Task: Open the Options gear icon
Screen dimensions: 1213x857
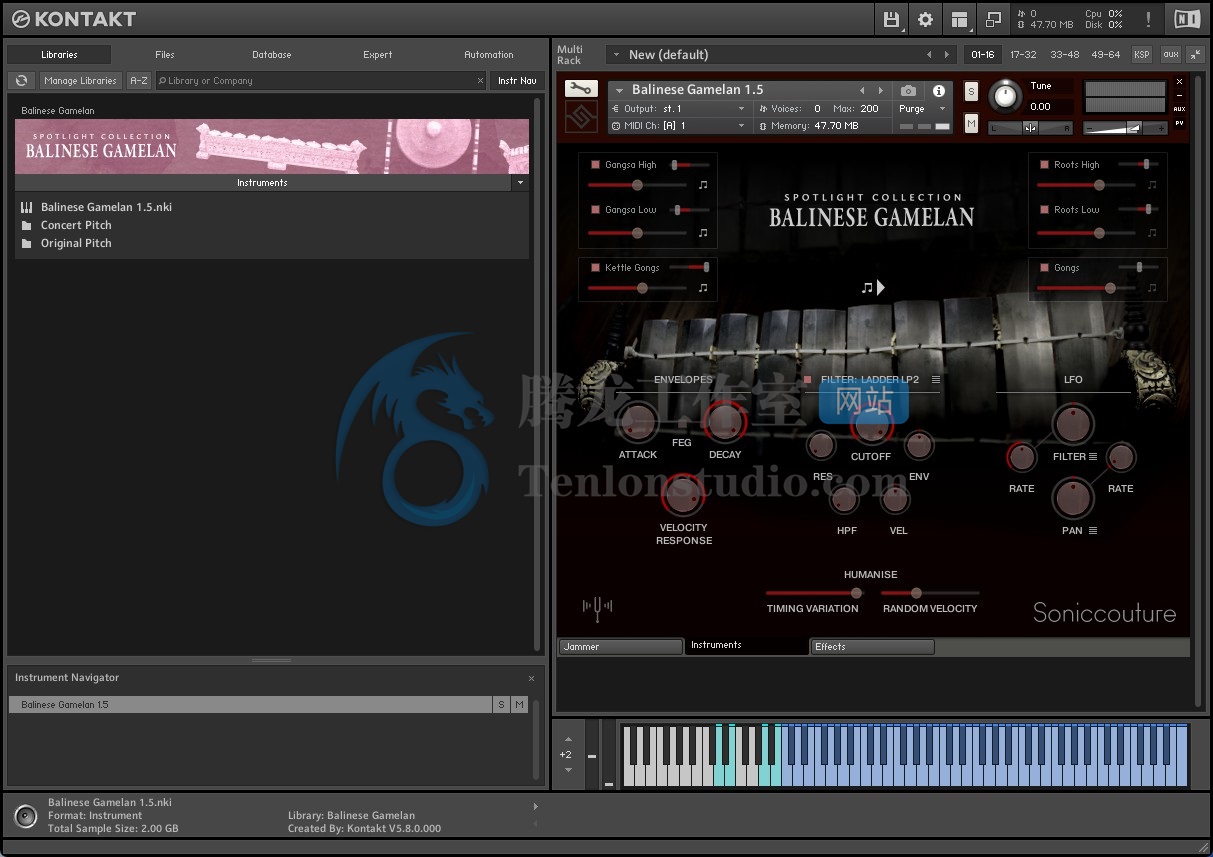Action: (925, 19)
